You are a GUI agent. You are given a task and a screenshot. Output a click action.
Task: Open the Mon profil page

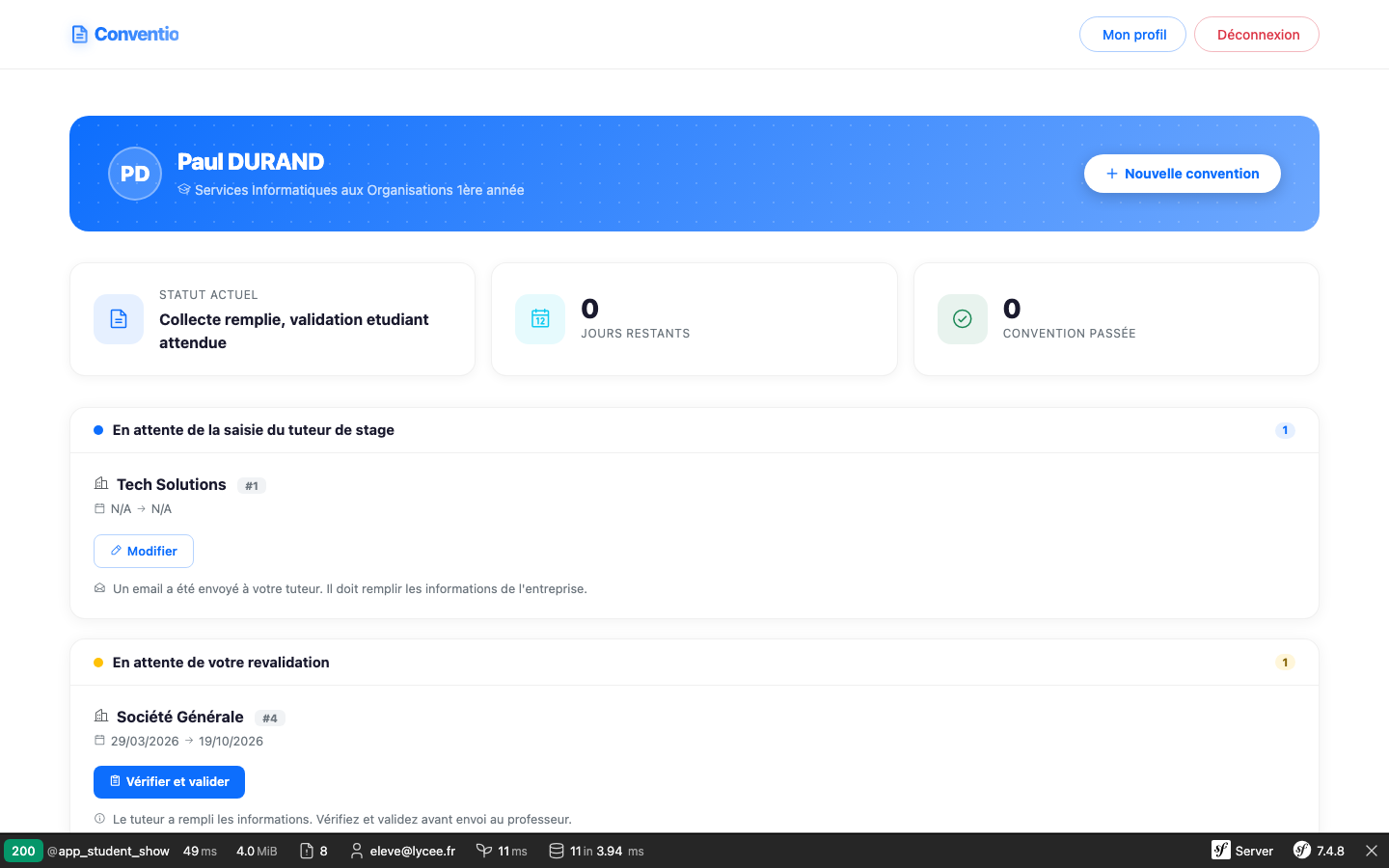[1132, 35]
